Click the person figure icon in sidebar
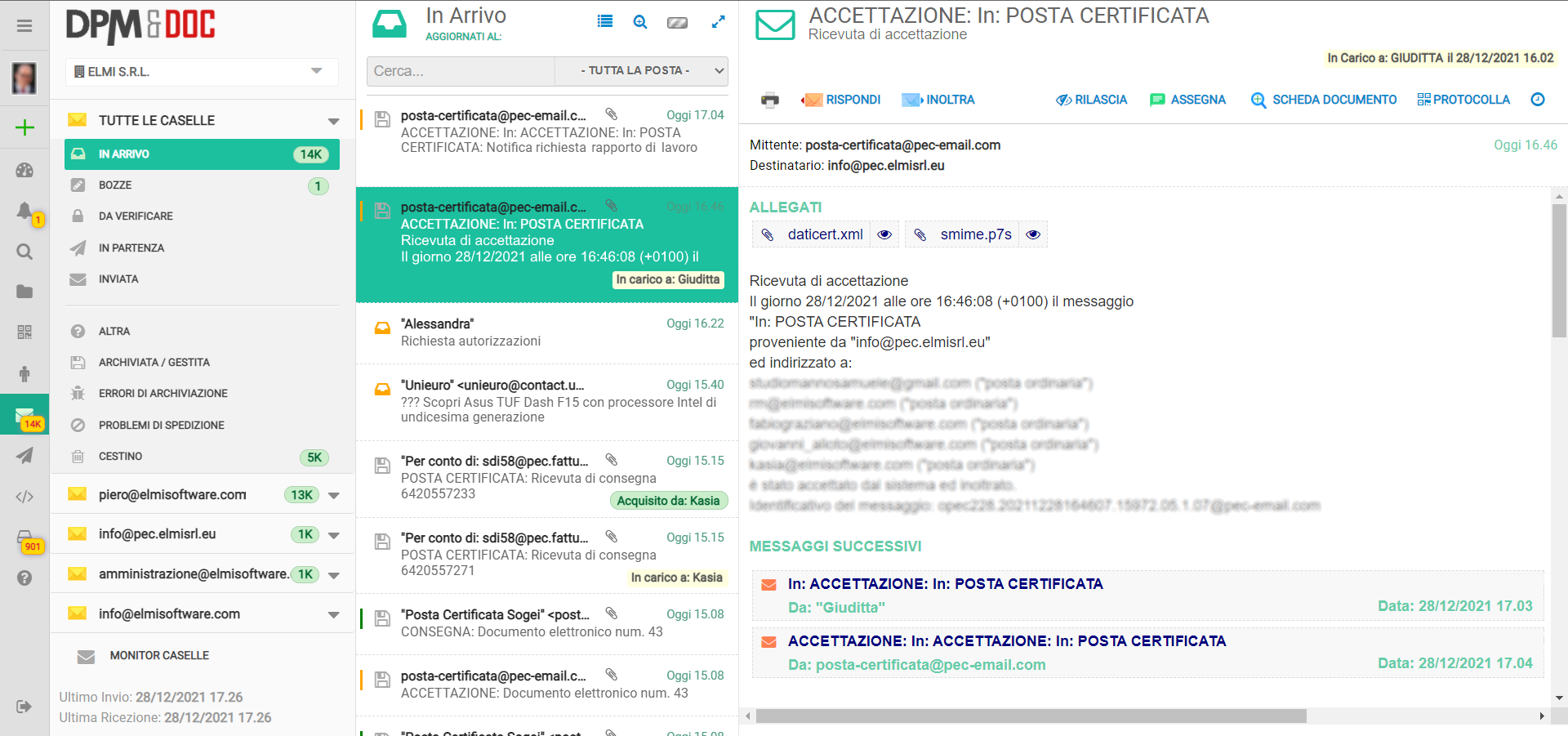Viewport: 1568px width, 736px height. click(24, 373)
